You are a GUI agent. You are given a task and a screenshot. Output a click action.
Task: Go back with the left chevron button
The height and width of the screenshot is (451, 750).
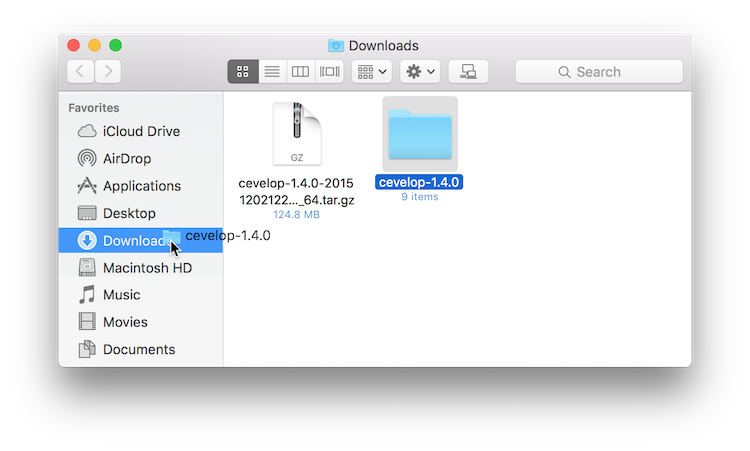pyautogui.click(x=80, y=72)
